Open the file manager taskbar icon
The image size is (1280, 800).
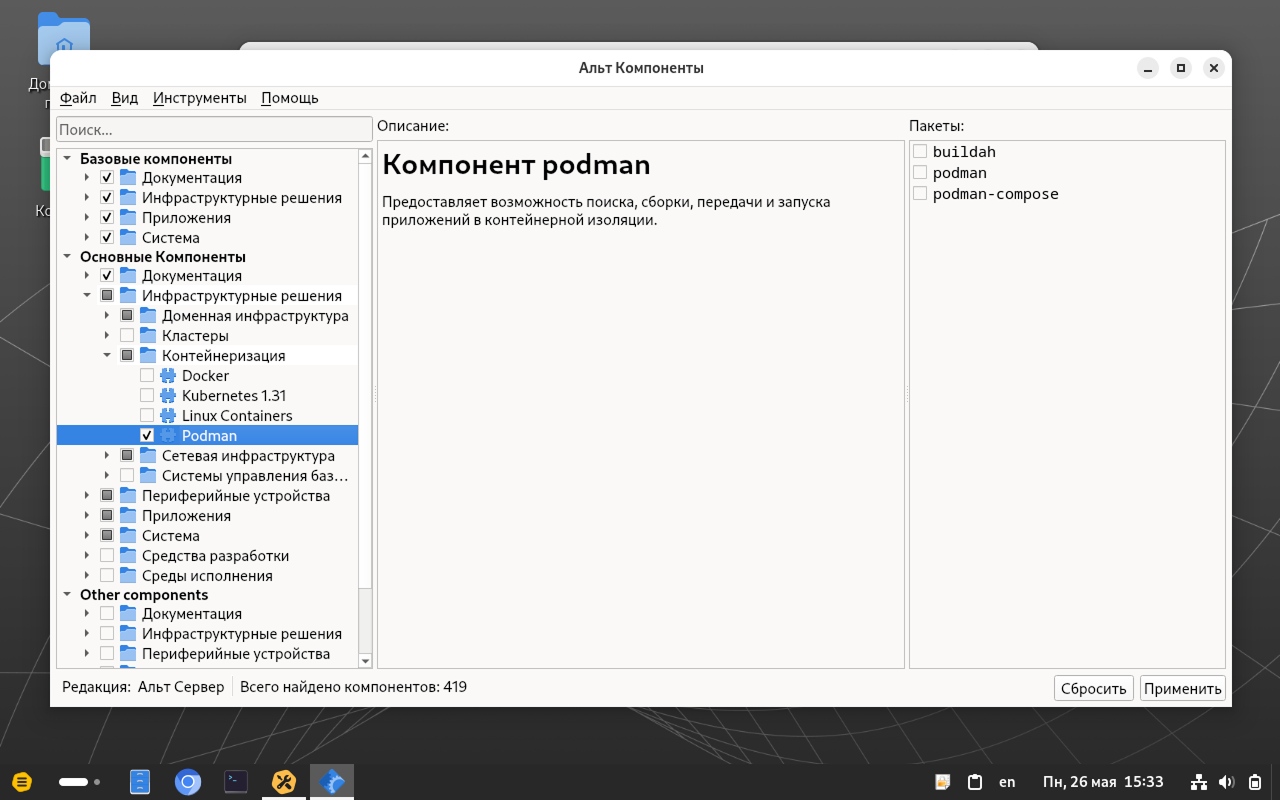point(140,782)
